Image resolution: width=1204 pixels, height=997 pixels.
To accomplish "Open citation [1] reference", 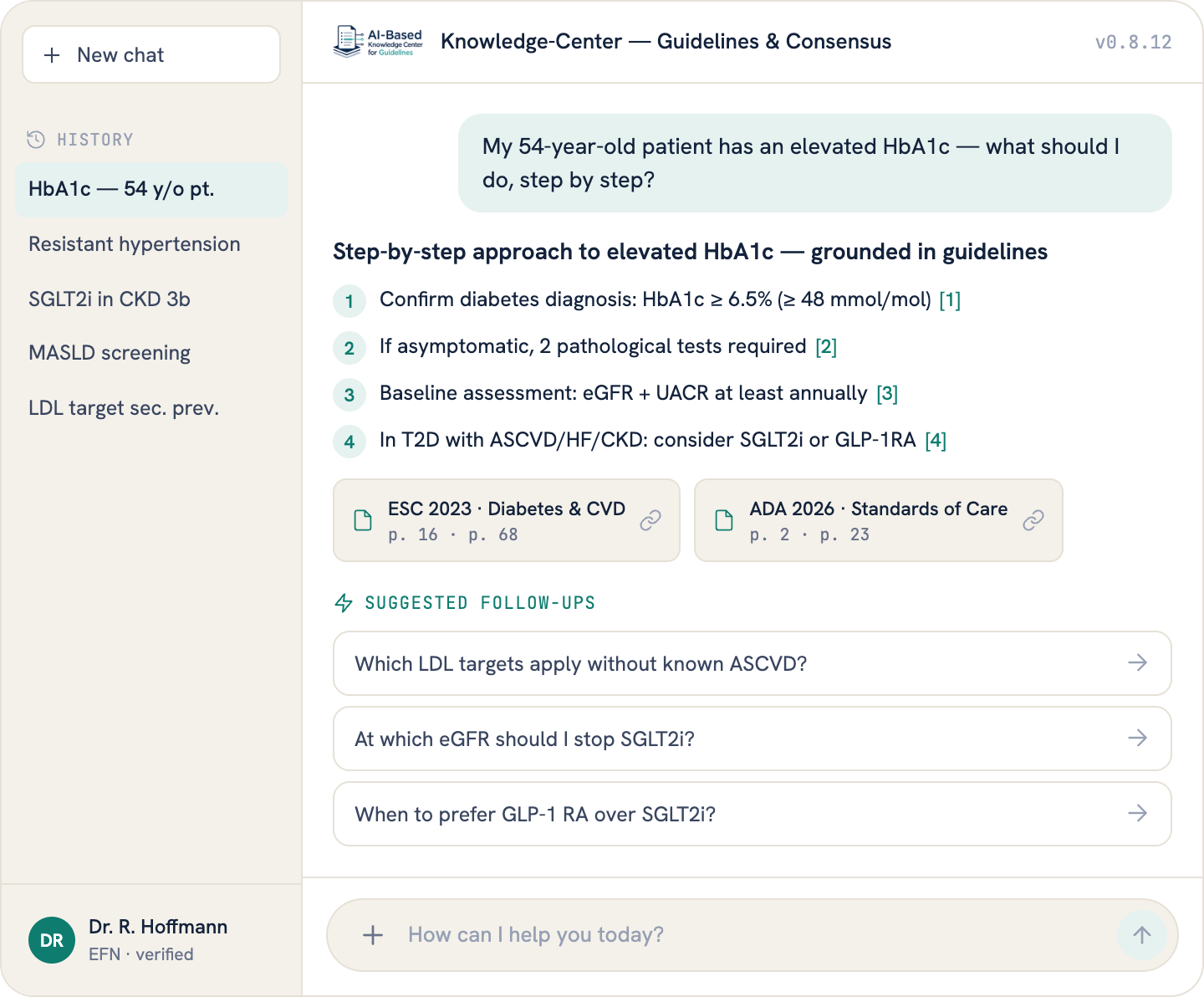I will coord(950,300).
